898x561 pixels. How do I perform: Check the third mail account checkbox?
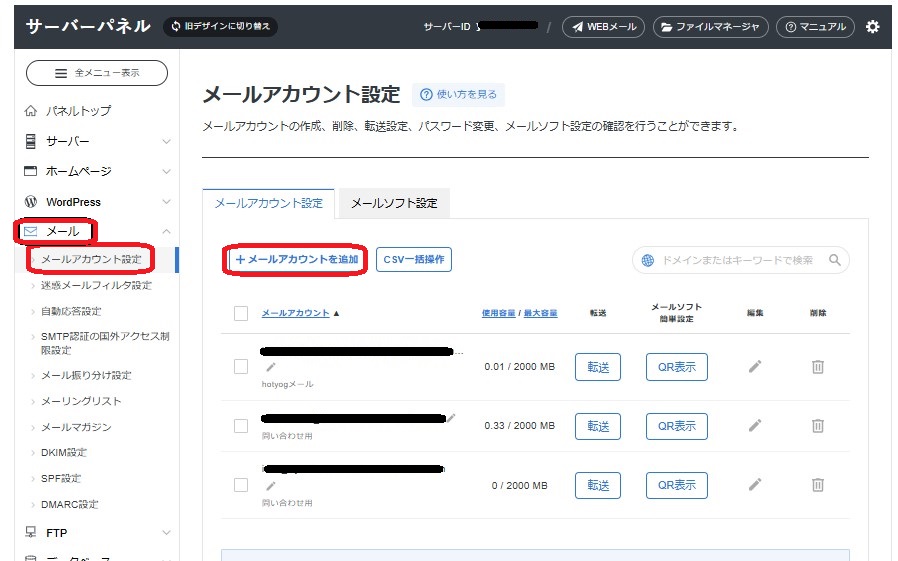tap(240, 485)
